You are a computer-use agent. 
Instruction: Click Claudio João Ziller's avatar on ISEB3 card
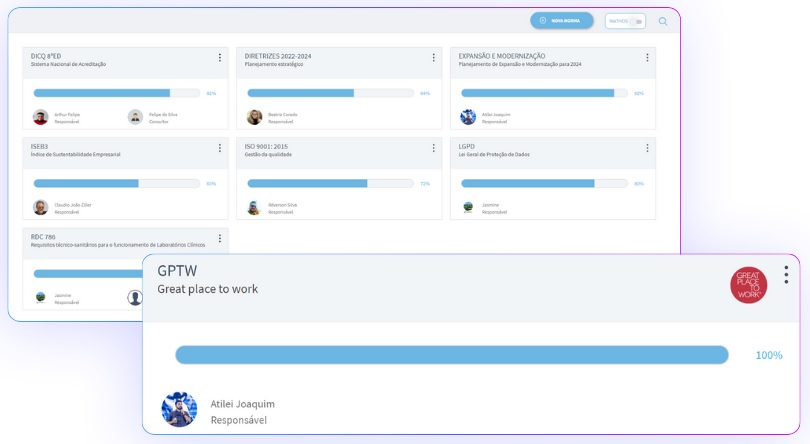coord(40,208)
